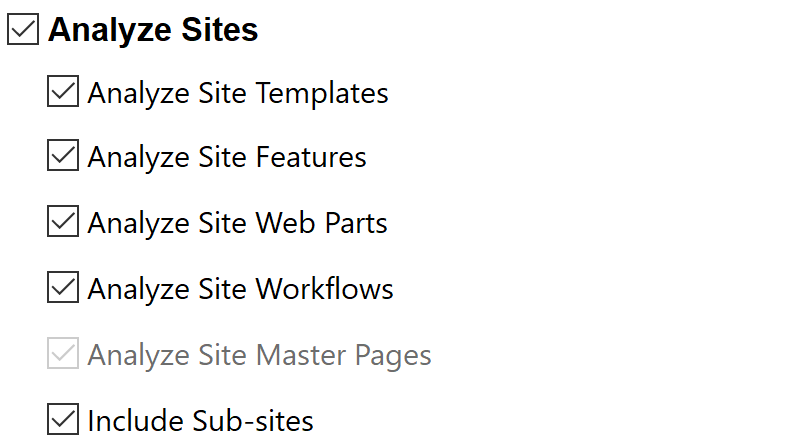797x447 pixels.
Task: Click the bold Analyze Sites heading label
Action: [x=153, y=30]
